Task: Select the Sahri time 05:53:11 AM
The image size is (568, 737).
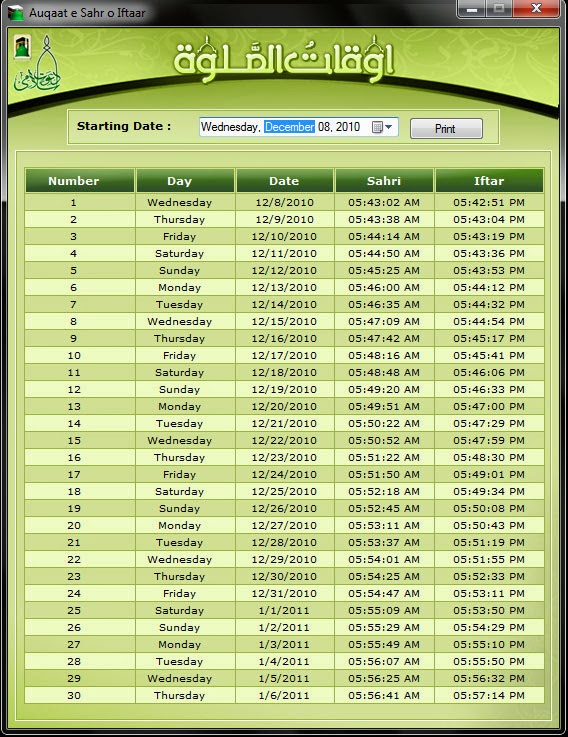Action: pos(384,525)
